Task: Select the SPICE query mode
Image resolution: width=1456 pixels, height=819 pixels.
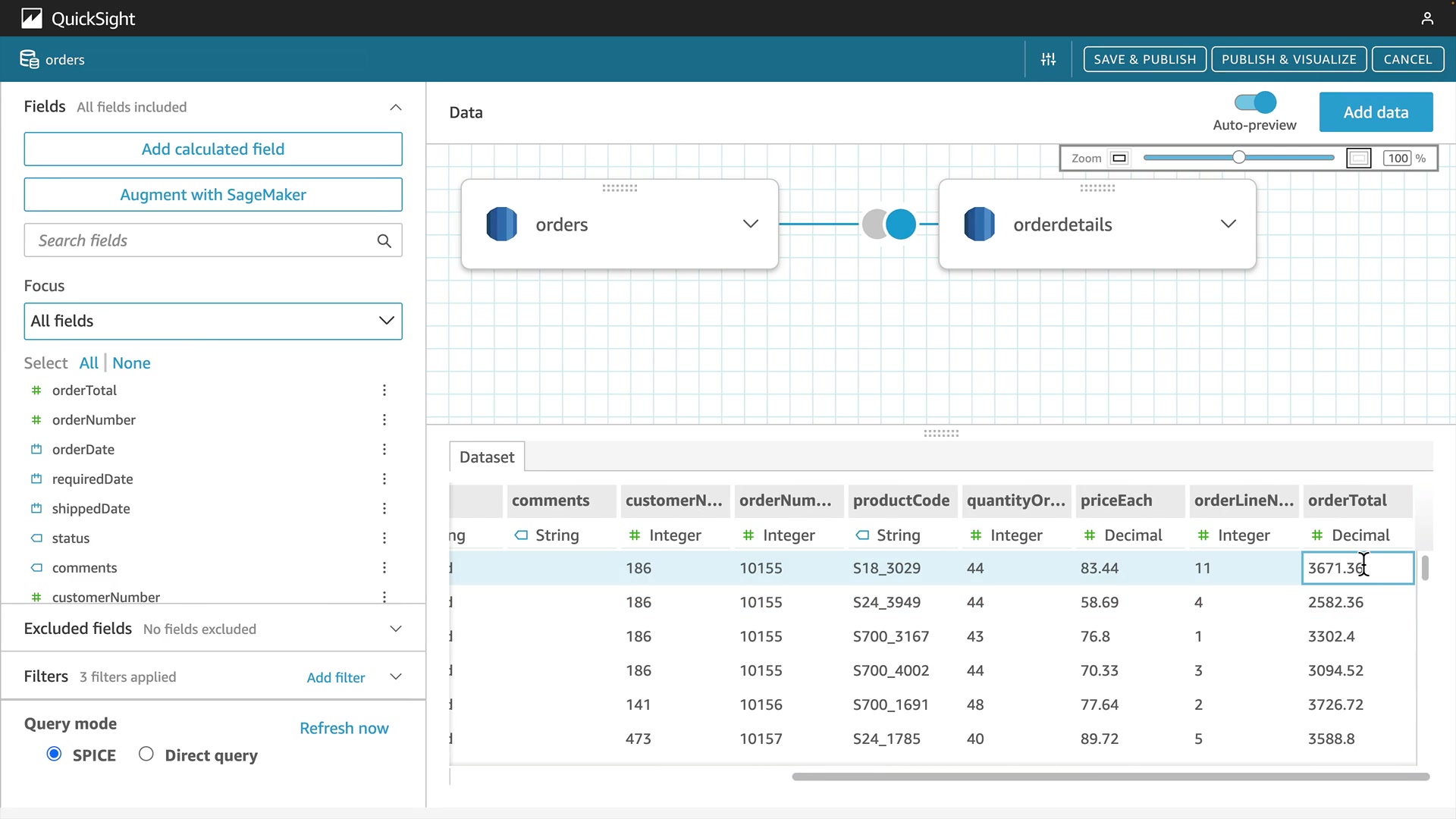Action: point(54,754)
